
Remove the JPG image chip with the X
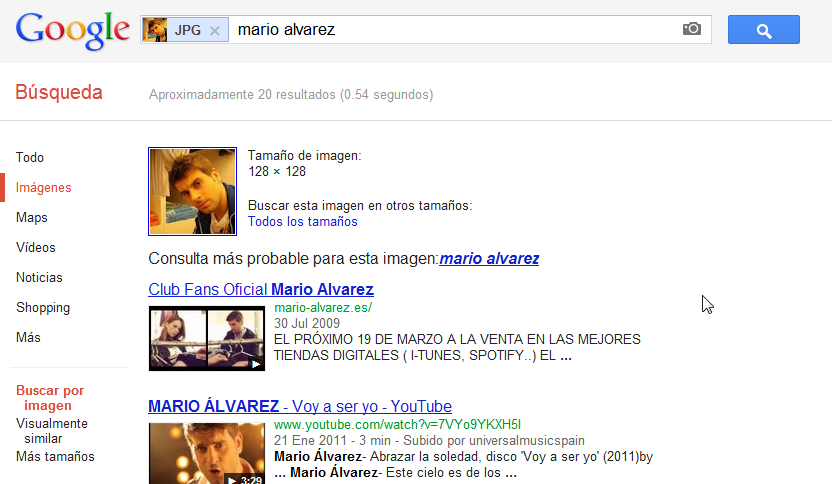[x=214, y=31]
